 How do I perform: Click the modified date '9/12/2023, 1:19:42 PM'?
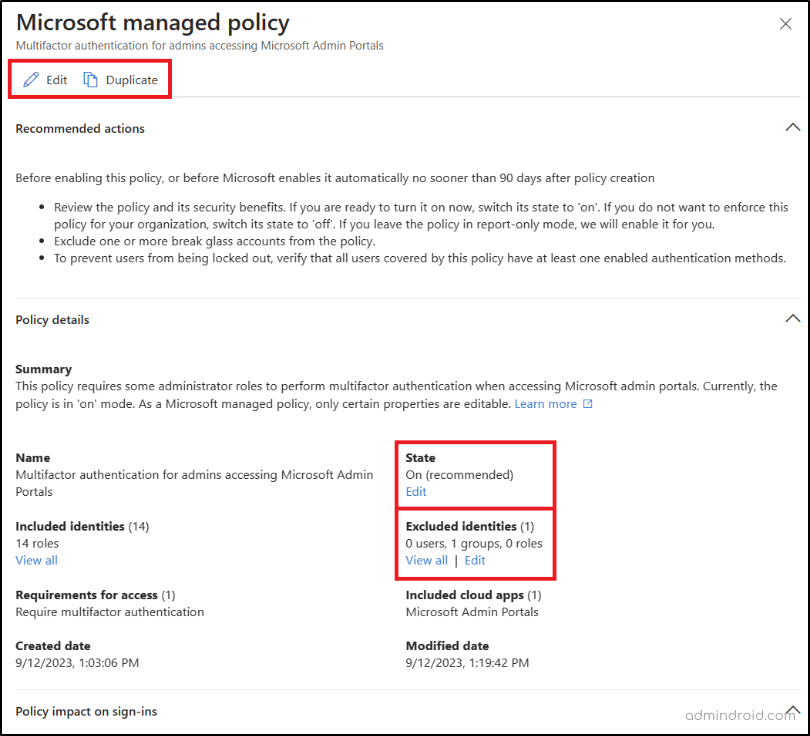coord(467,663)
